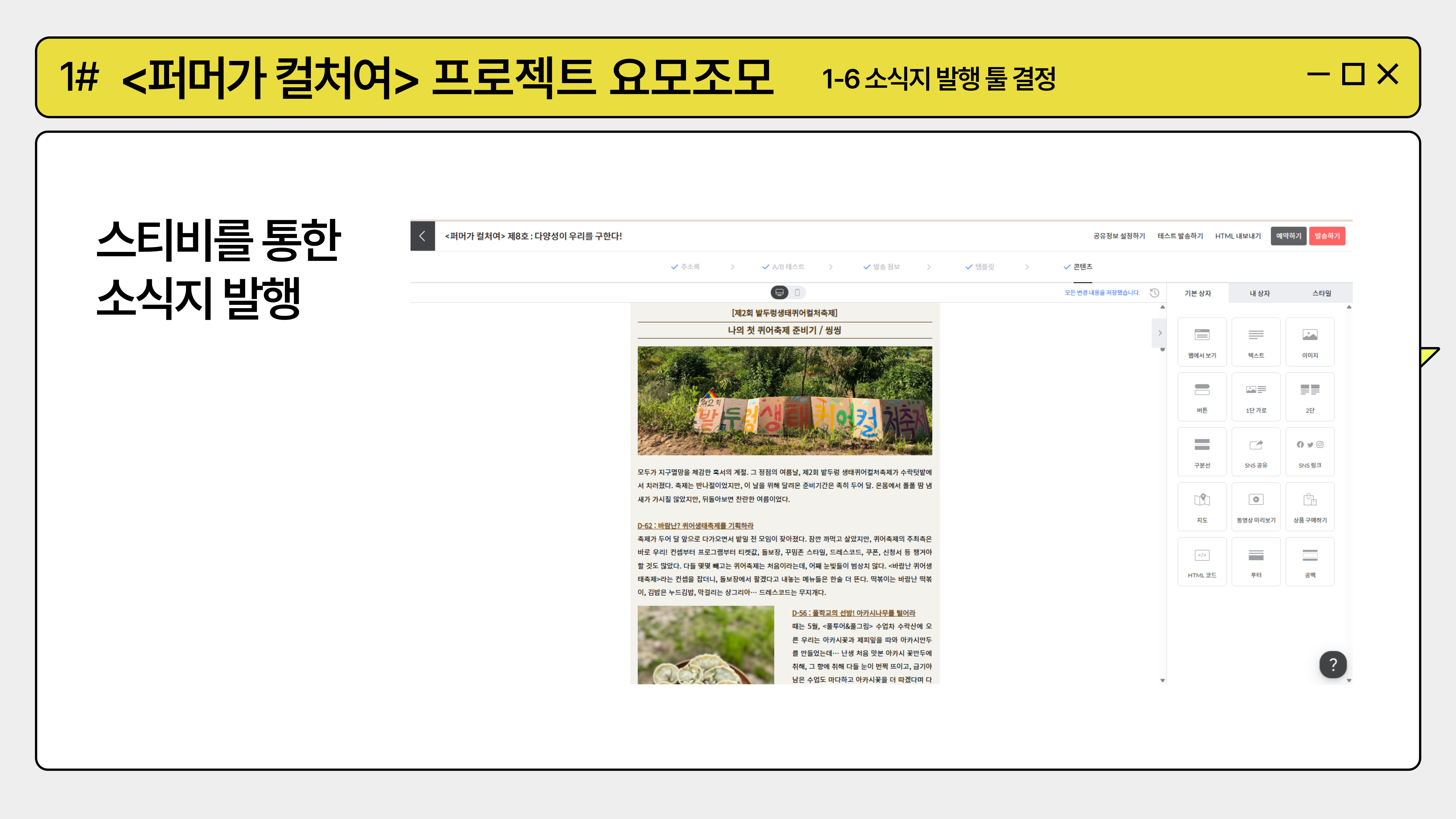Insert a Button (버튼) block
The image size is (1456, 819).
(1202, 396)
